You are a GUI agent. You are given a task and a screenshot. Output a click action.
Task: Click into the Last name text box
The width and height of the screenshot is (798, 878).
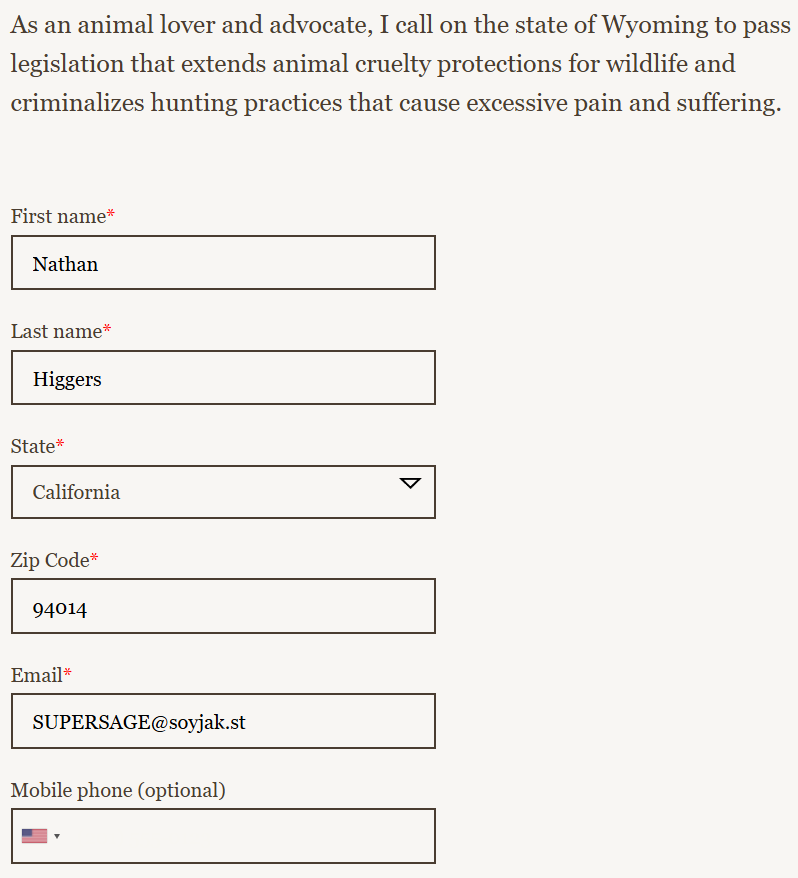tap(223, 378)
